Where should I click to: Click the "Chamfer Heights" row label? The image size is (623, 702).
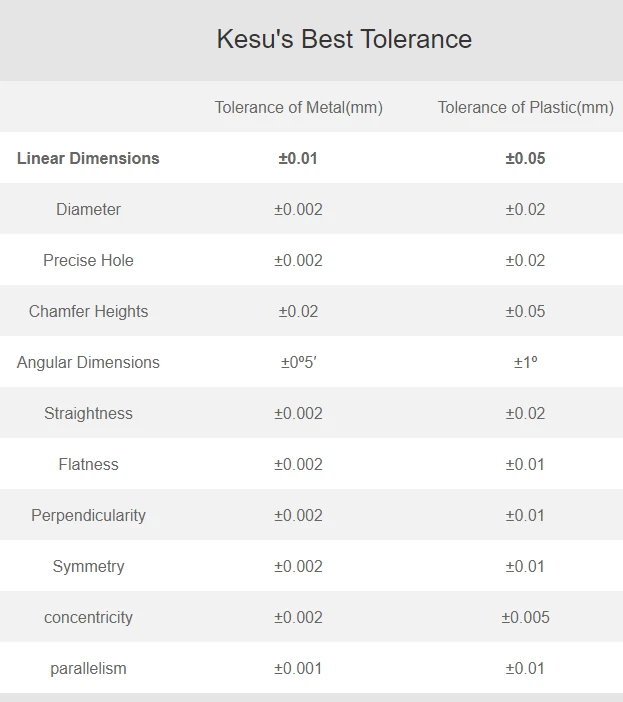point(88,311)
